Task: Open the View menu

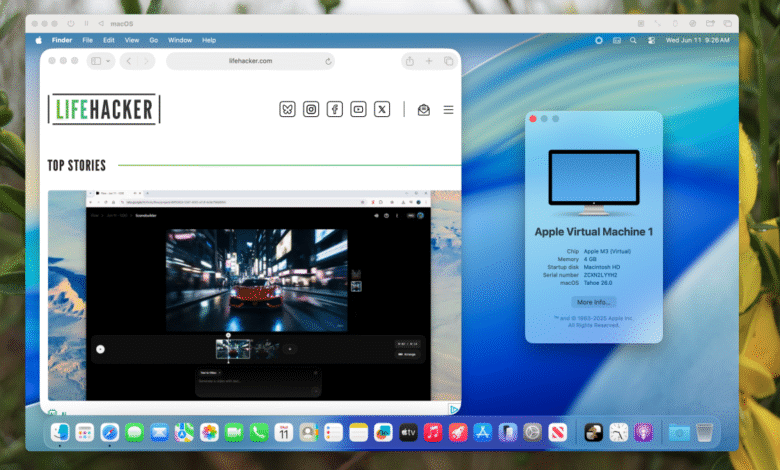Action: point(132,40)
